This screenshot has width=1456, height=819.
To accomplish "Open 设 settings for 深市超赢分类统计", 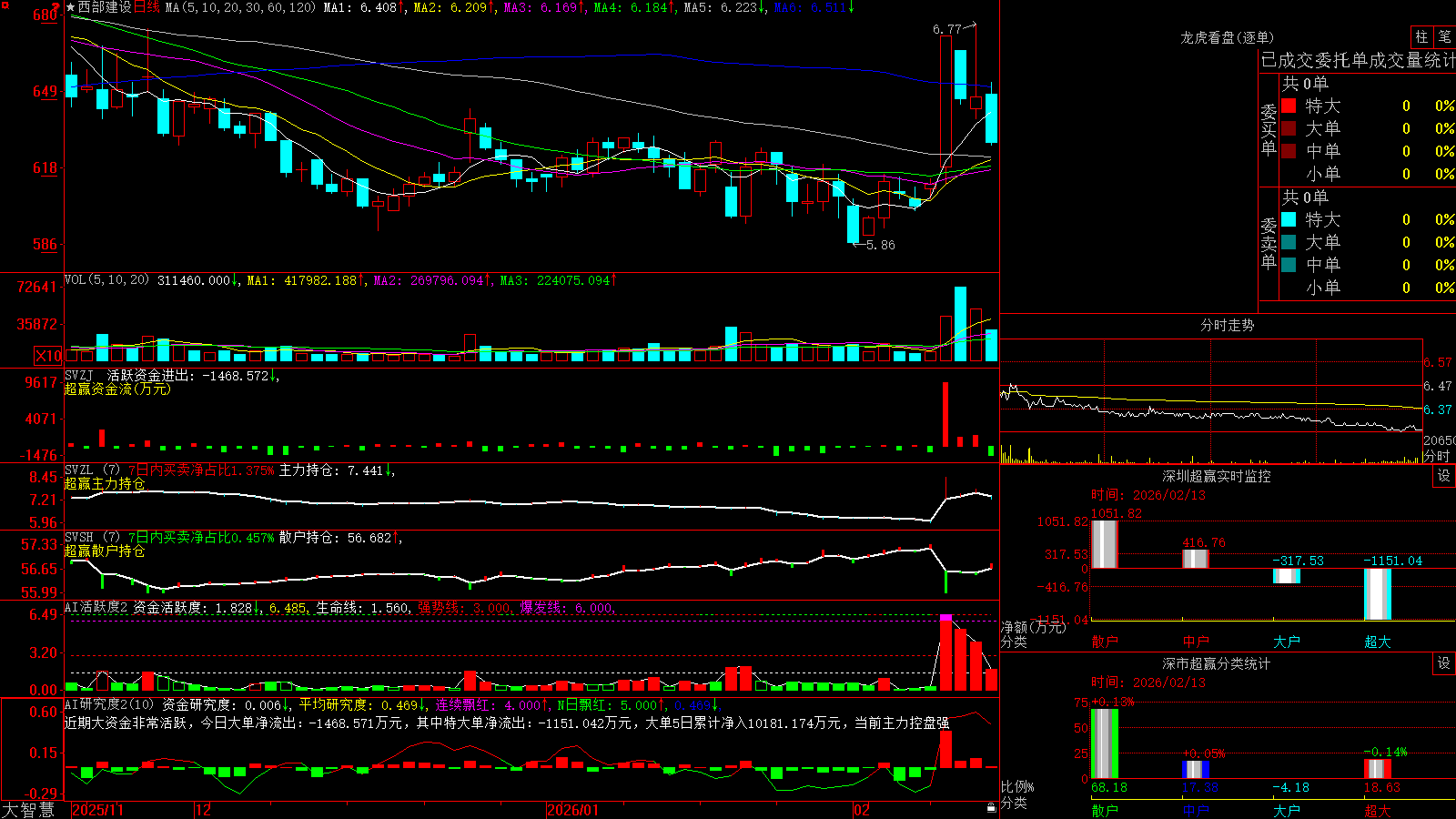I will (1444, 663).
